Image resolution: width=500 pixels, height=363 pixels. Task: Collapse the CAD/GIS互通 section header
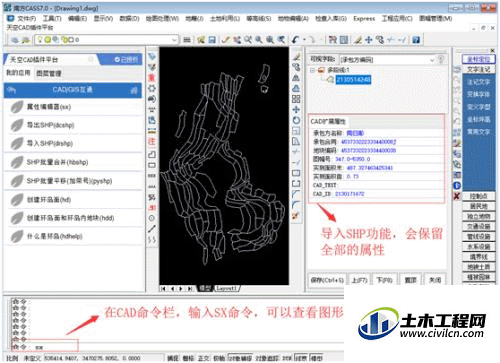click(73, 90)
